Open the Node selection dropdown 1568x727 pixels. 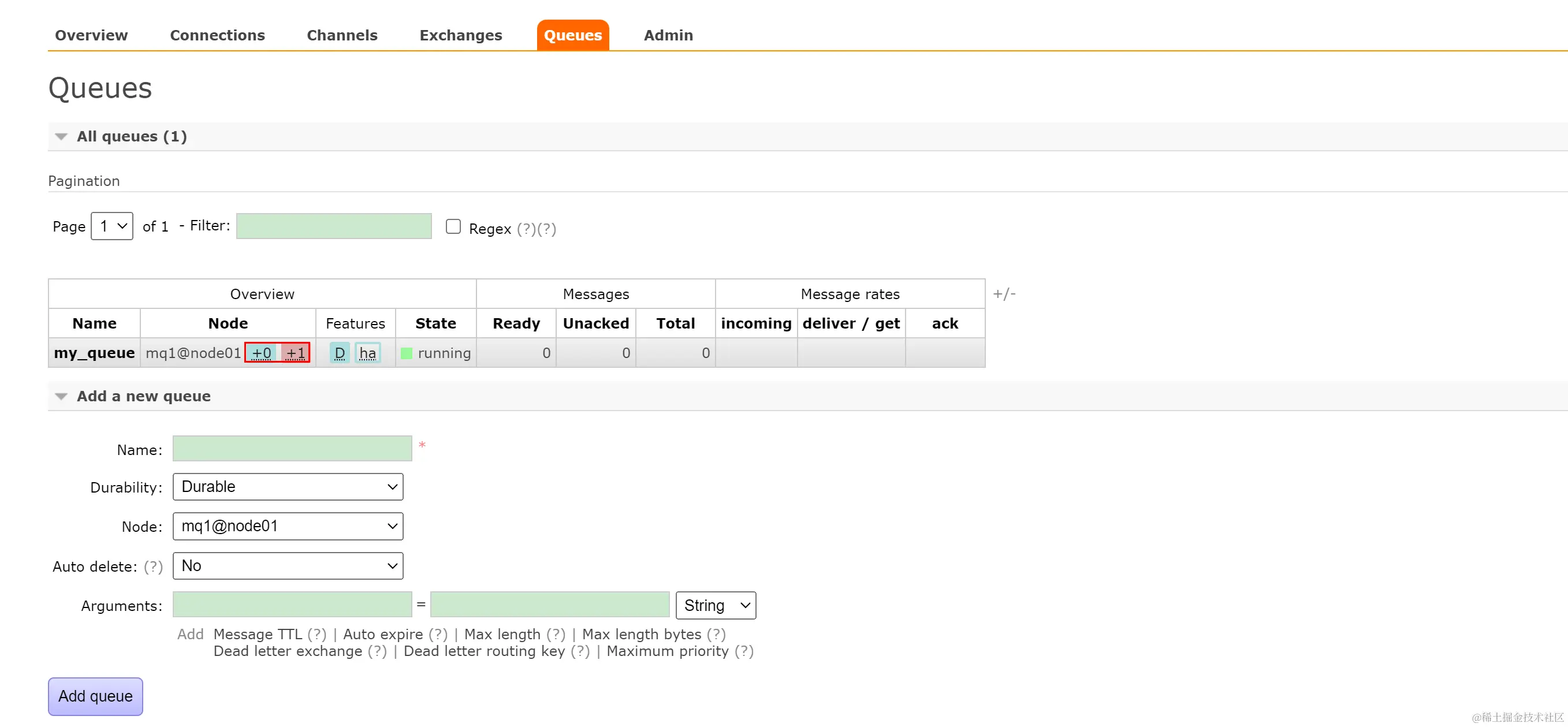click(288, 527)
